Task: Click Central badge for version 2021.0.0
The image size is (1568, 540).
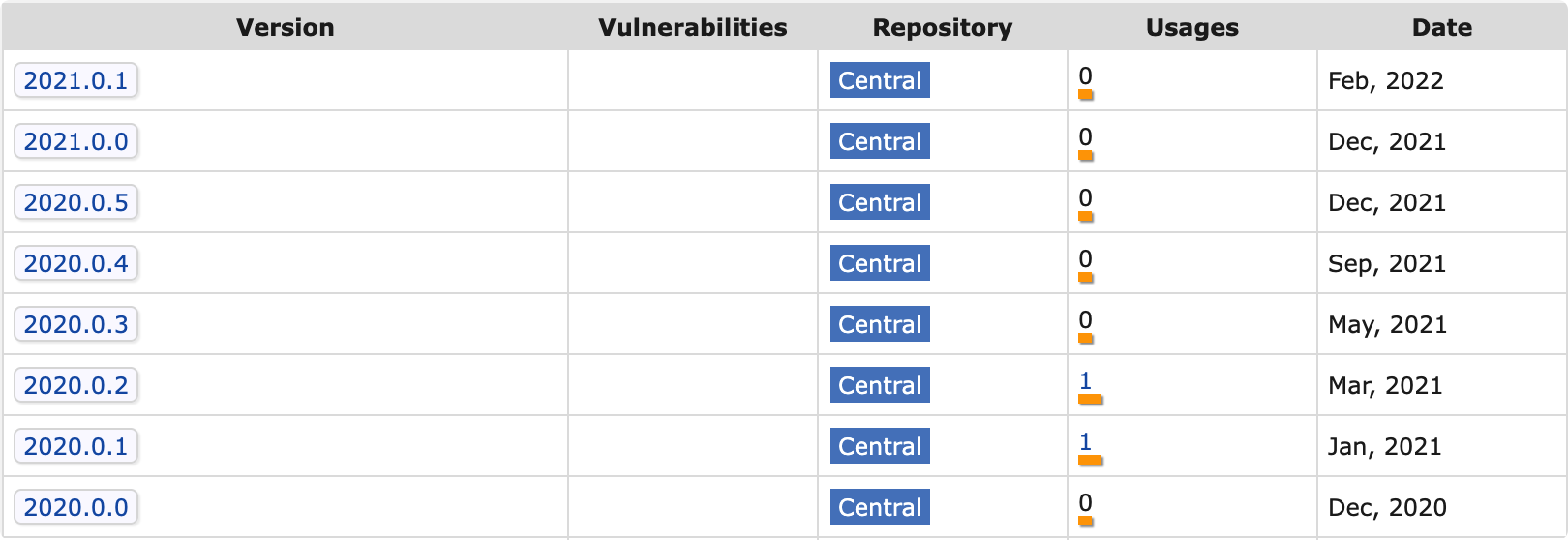Action: pos(880,141)
